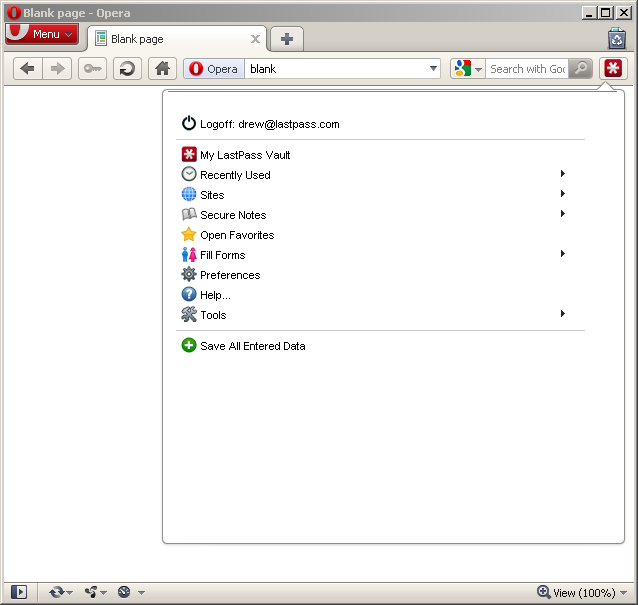
Task: Expand the Fill Forms submenu arrow
Action: point(563,254)
